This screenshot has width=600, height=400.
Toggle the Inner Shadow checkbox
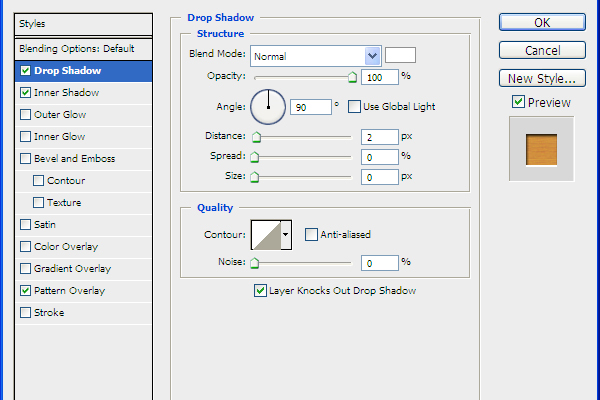[x=25, y=93]
